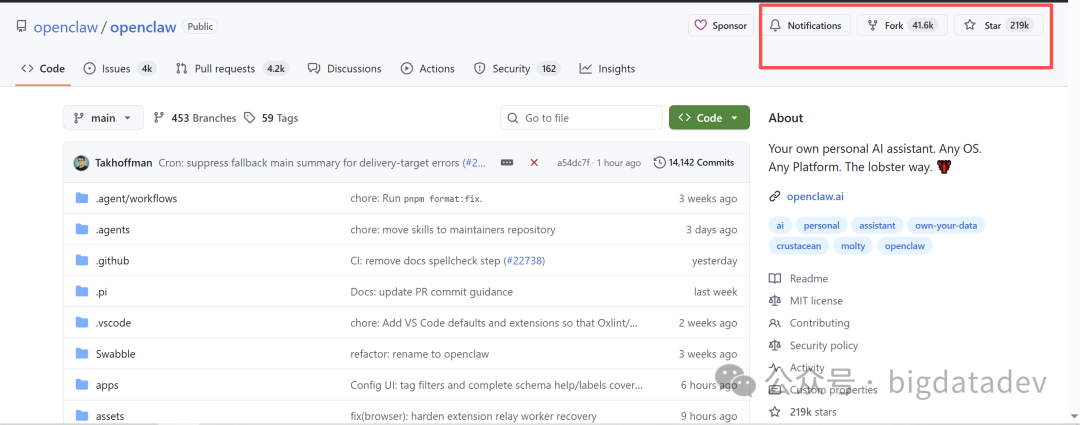Open the Actions tab
Viewport: 1080px width, 425px height.
tap(428, 69)
